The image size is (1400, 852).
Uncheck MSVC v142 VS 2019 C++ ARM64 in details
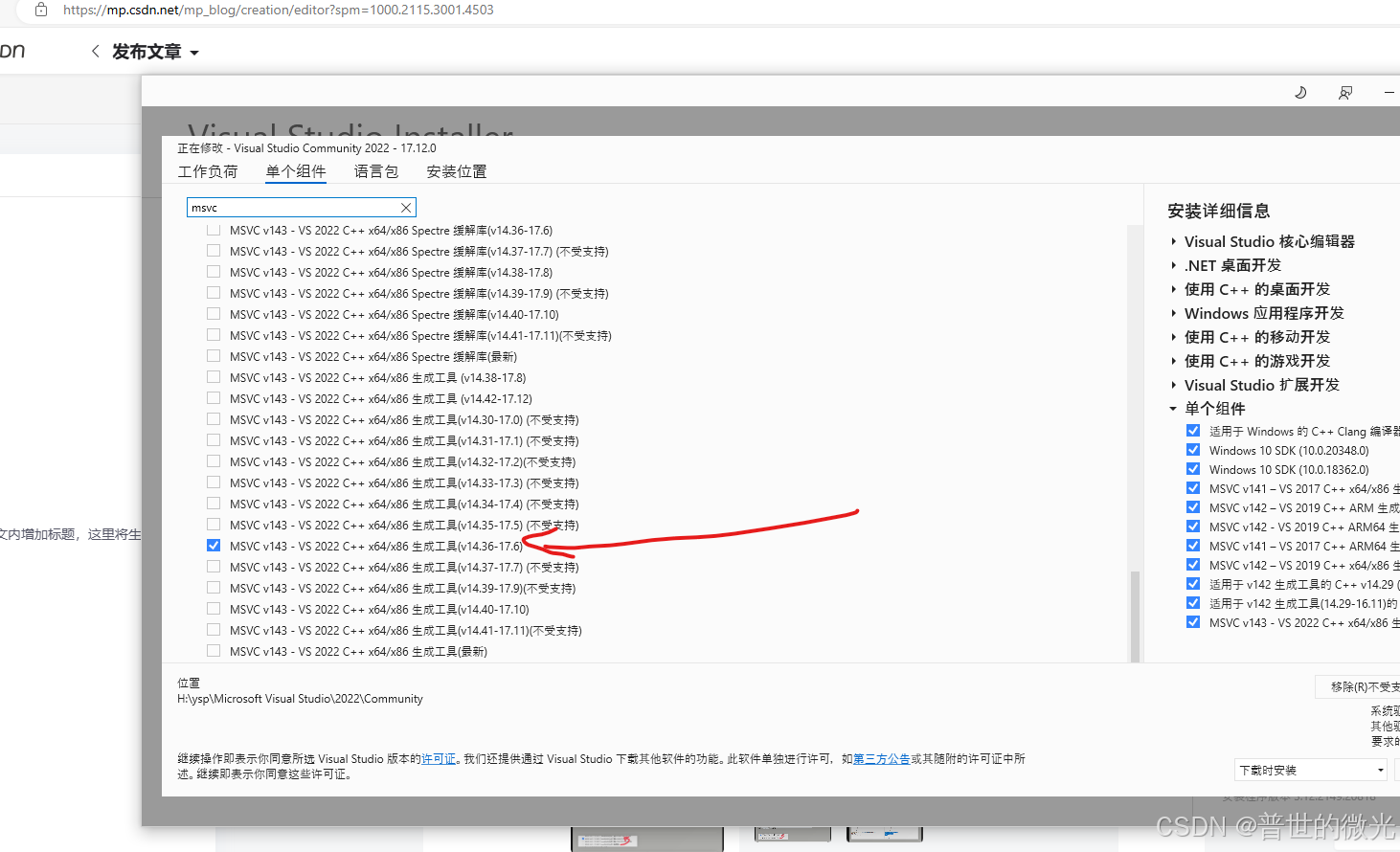1193,527
